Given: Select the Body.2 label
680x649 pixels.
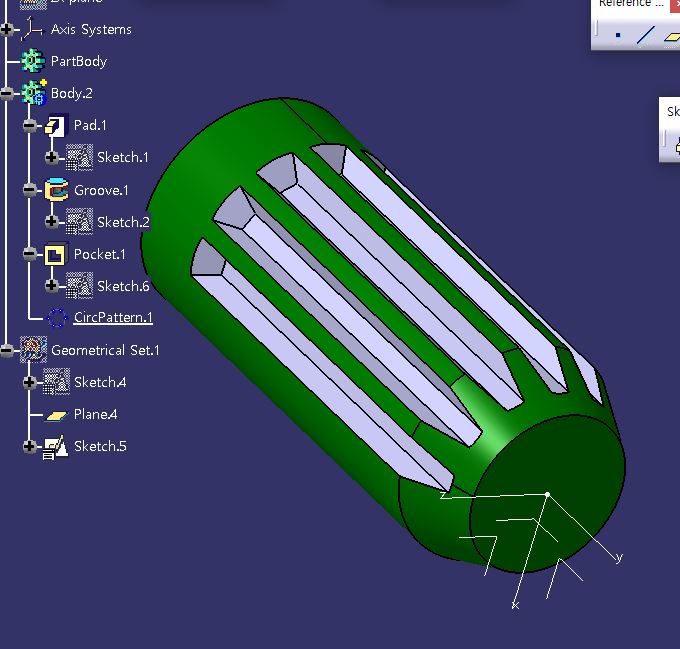Looking at the screenshot, I should point(72,93).
